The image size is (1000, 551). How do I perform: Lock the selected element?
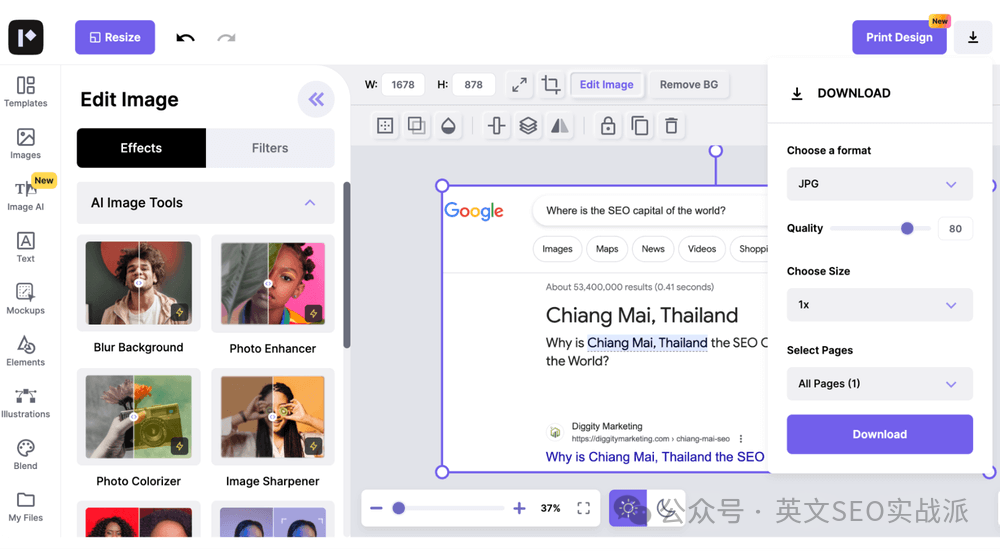click(x=608, y=126)
